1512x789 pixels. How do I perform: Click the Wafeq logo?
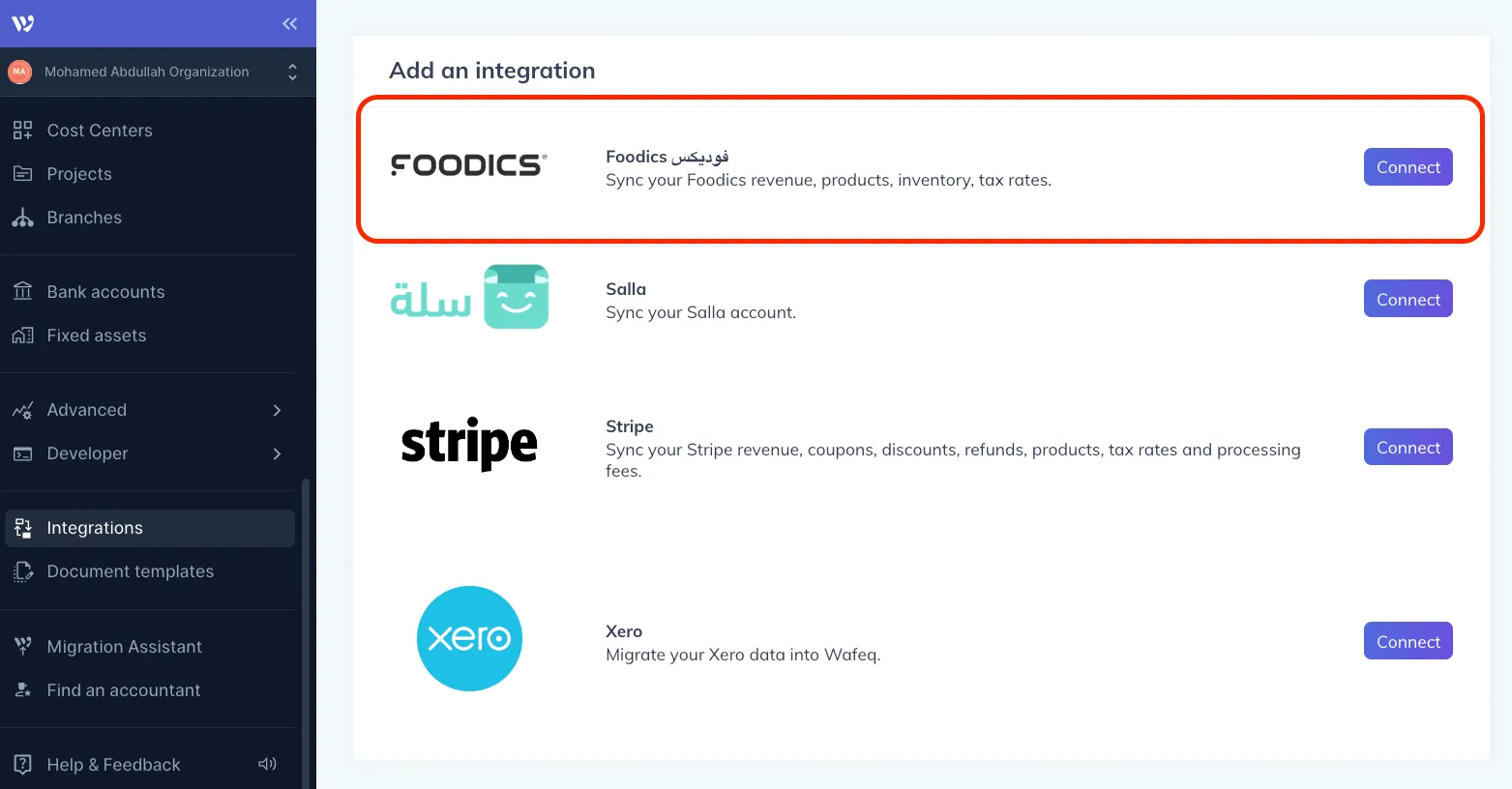click(x=22, y=23)
